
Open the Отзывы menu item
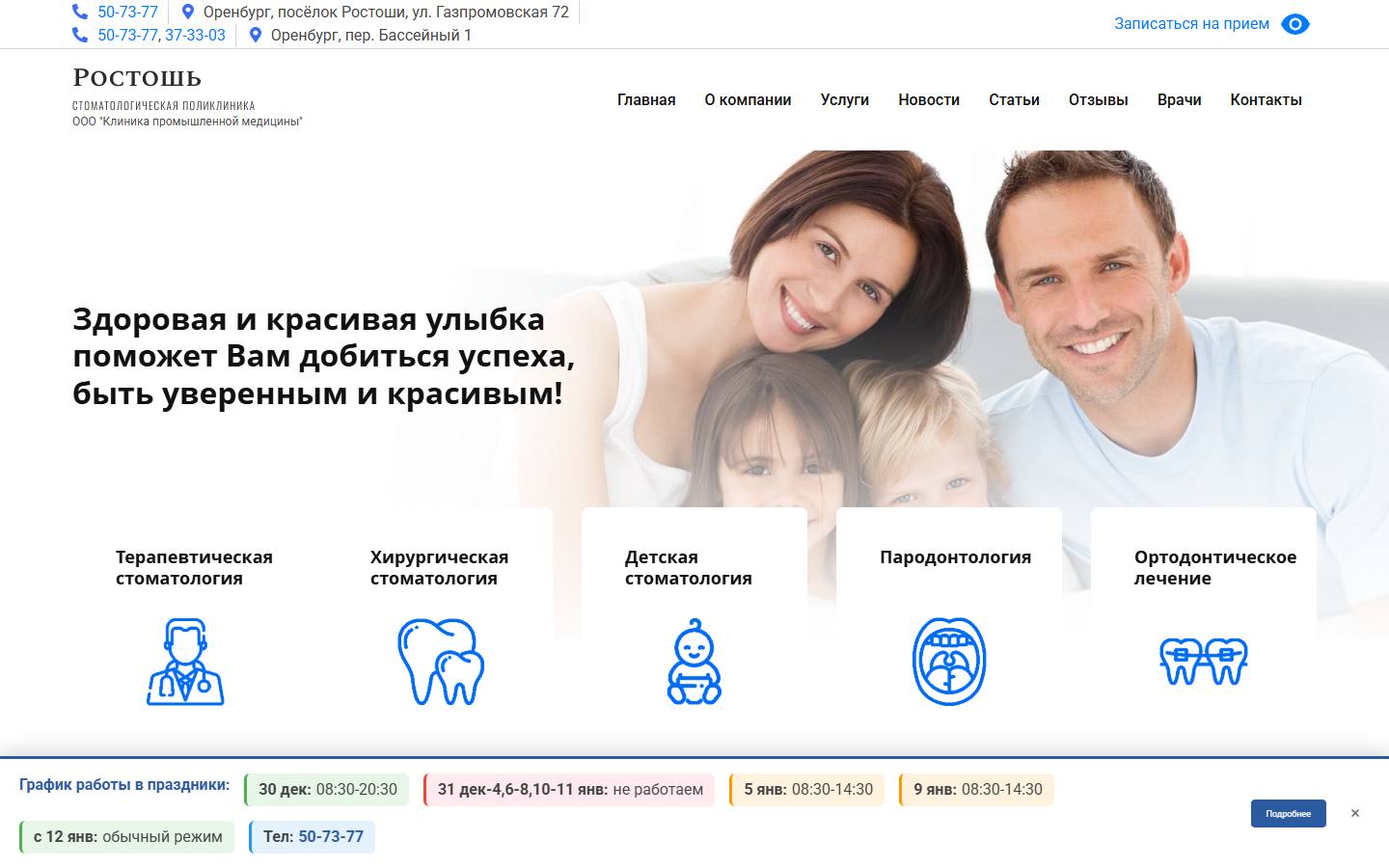tap(1099, 100)
